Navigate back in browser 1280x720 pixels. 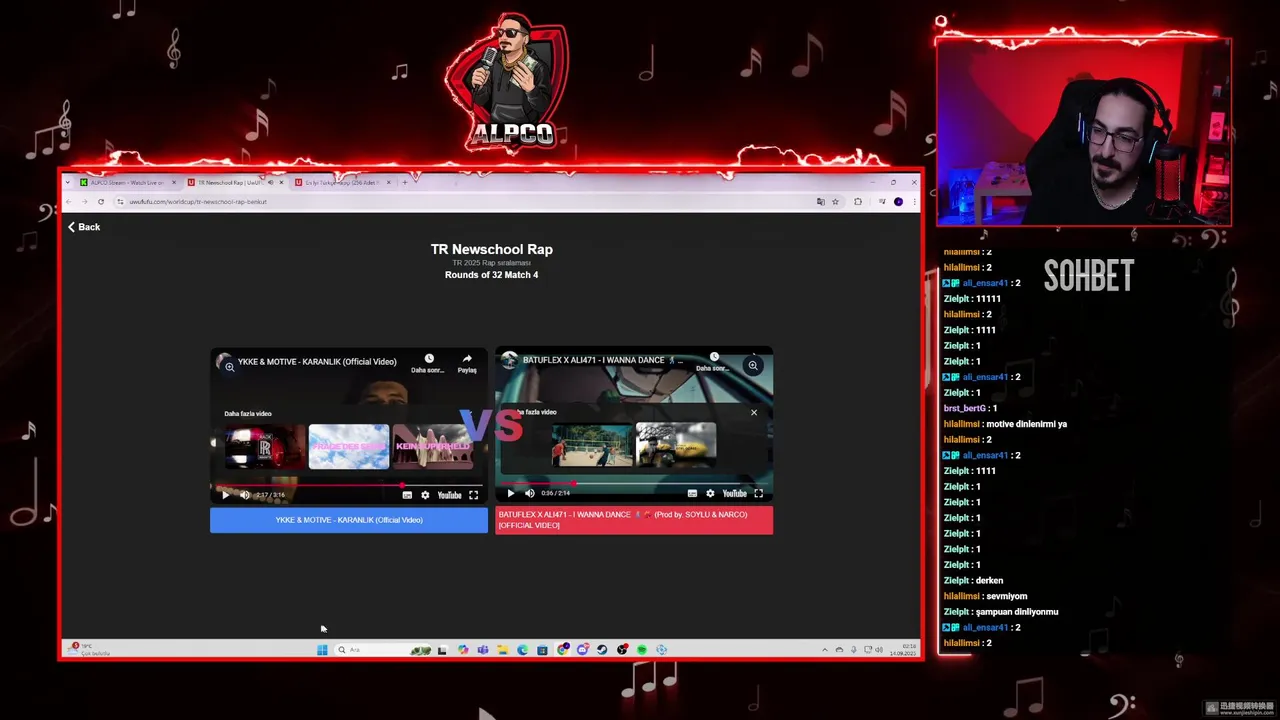[70, 202]
